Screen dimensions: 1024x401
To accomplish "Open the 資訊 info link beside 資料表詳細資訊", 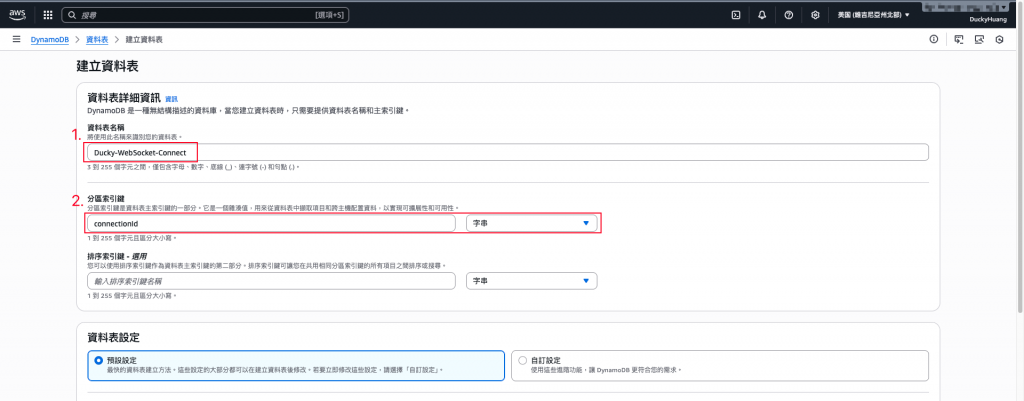I will (171, 99).
